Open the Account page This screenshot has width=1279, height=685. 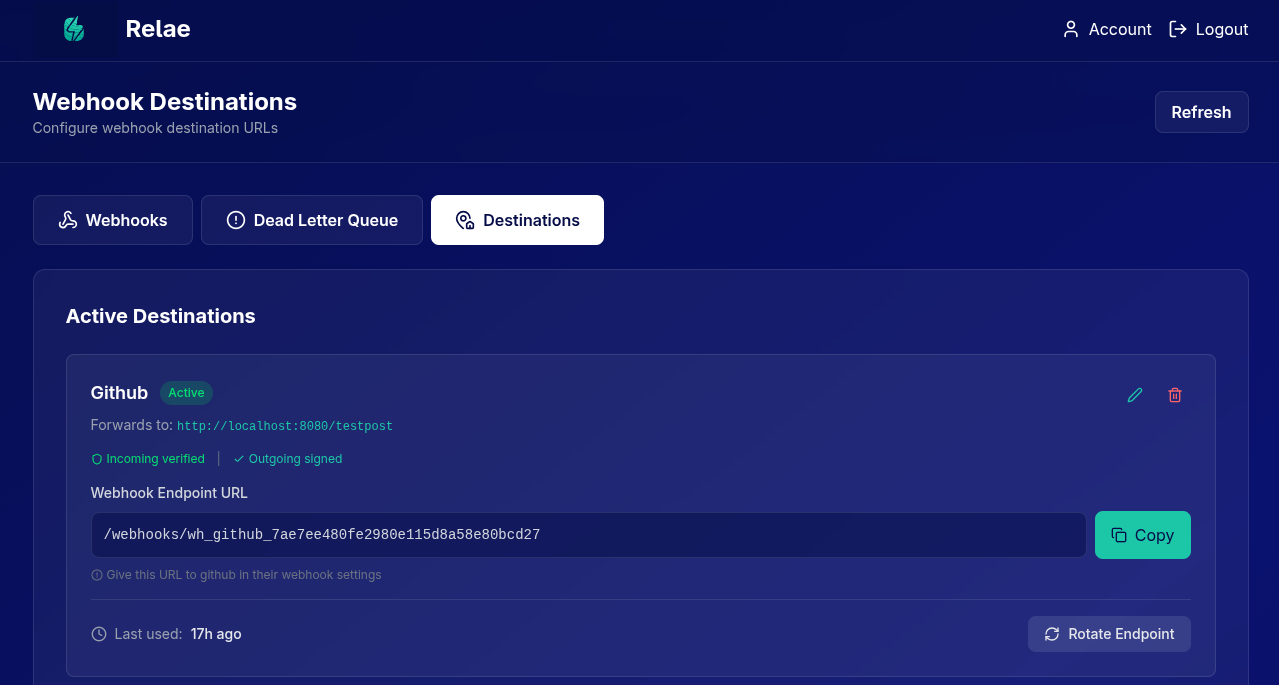point(1107,29)
